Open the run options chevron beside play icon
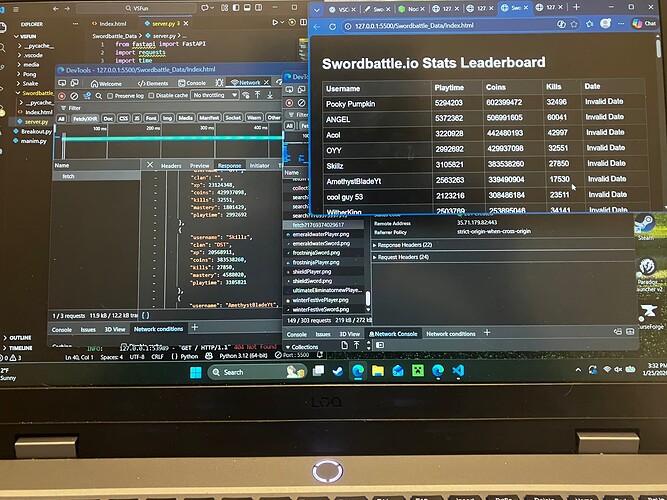This screenshot has height=500, width=667. click(282, 22)
